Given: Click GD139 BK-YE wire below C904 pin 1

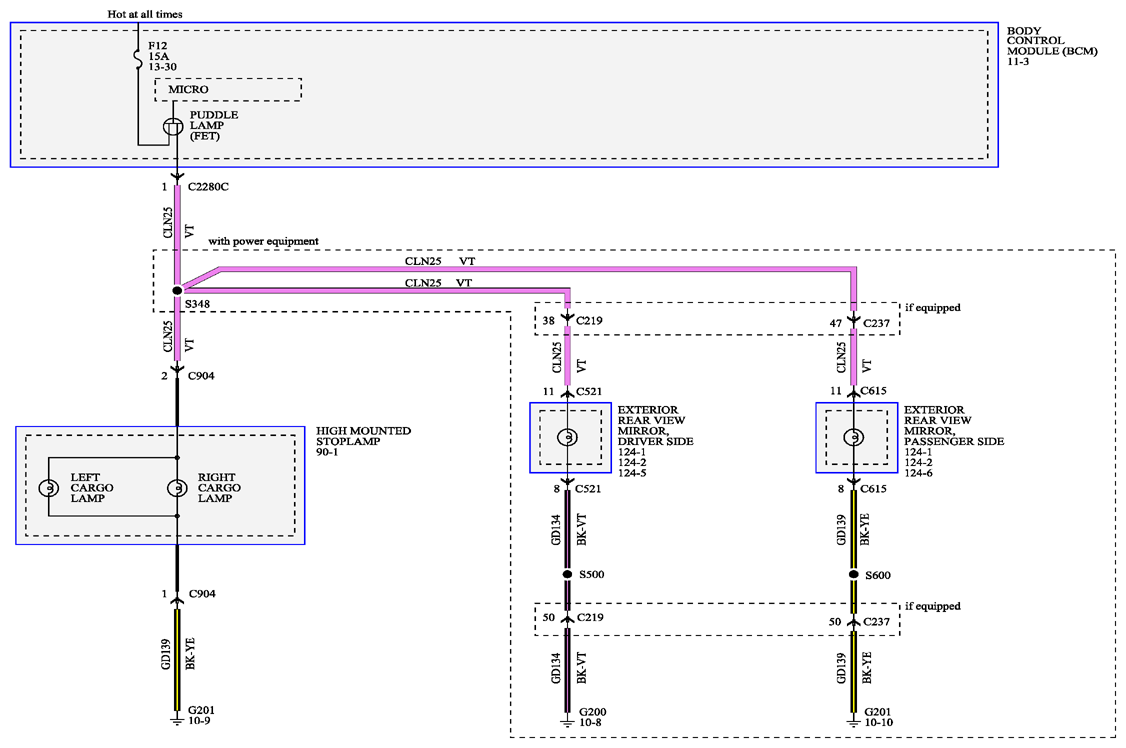Looking at the screenshot, I should [177, 659].
